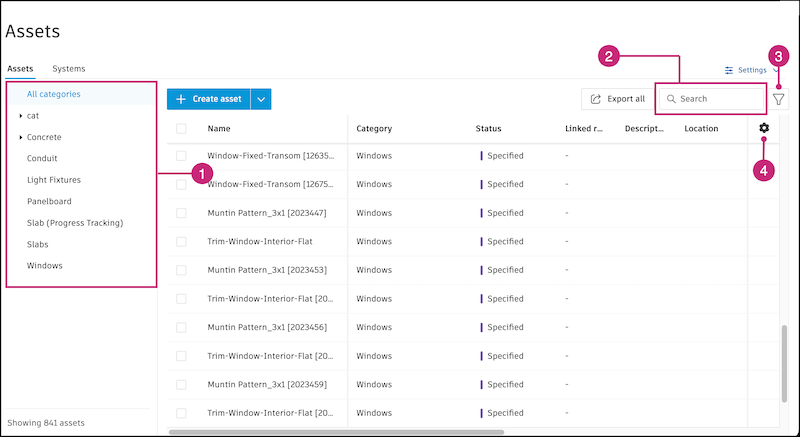Image resolution: width=800 pixels, height=437 pixels.
Task: Click the horizontal scrollbar below the table
Action: tap(340, 432)
